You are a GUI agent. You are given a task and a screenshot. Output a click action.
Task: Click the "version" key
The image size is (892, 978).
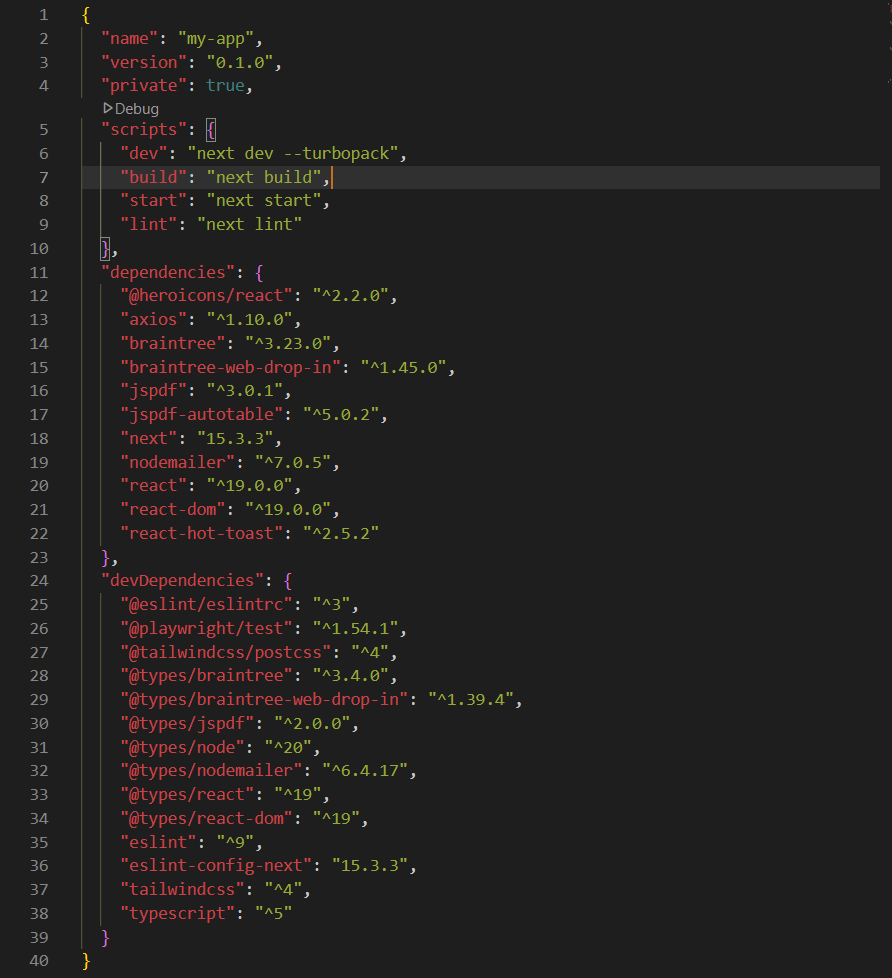(x=144, y=62)
